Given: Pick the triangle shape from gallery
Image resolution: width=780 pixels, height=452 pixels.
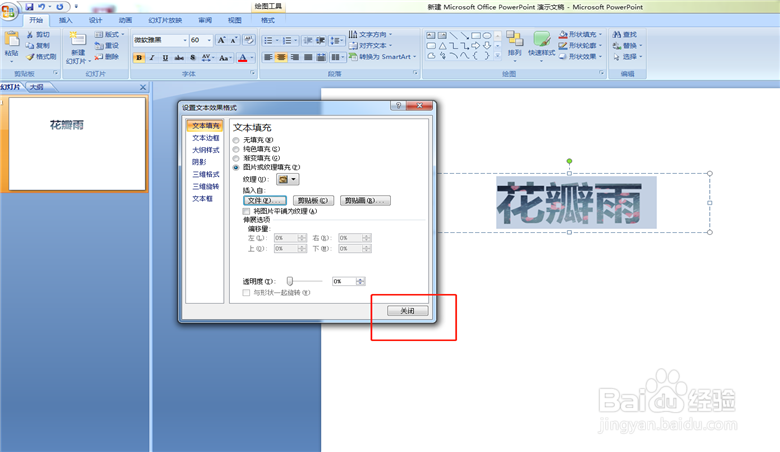Looking at the screenshot, I should pos(442,46).
